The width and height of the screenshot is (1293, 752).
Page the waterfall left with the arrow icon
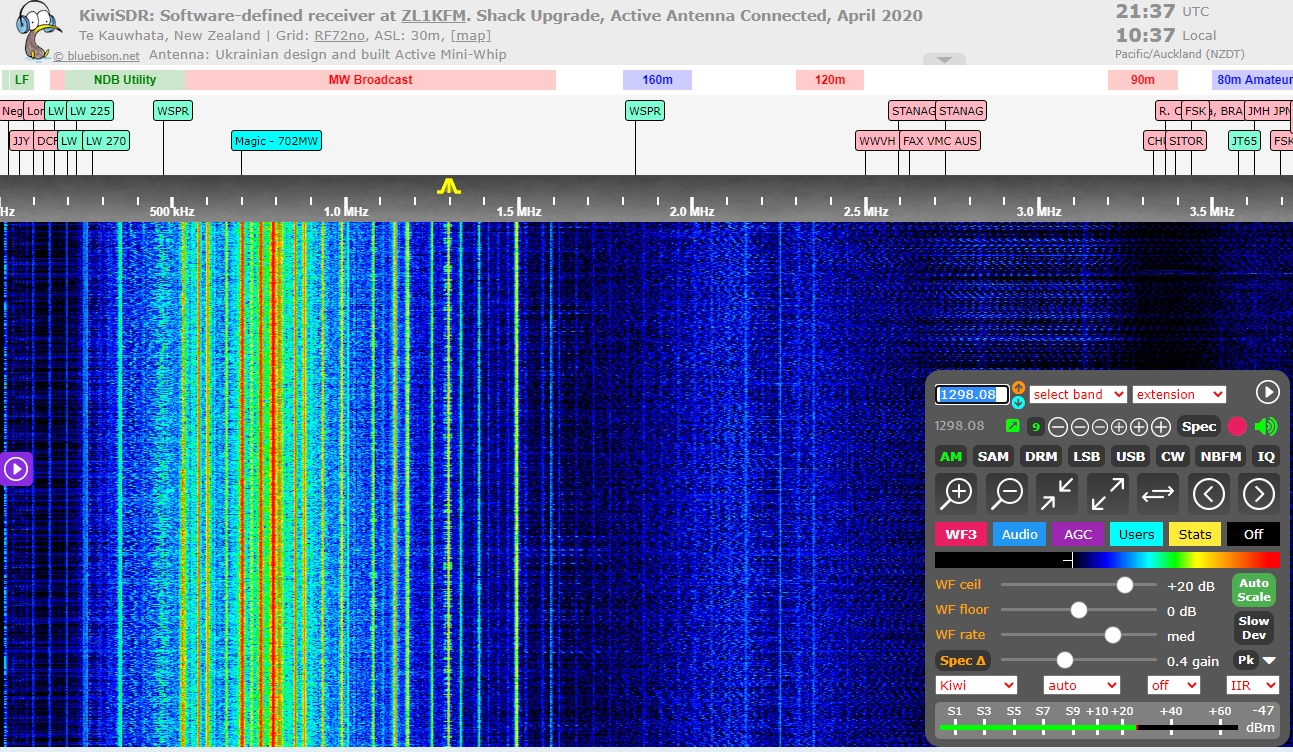pos(1209,493)
